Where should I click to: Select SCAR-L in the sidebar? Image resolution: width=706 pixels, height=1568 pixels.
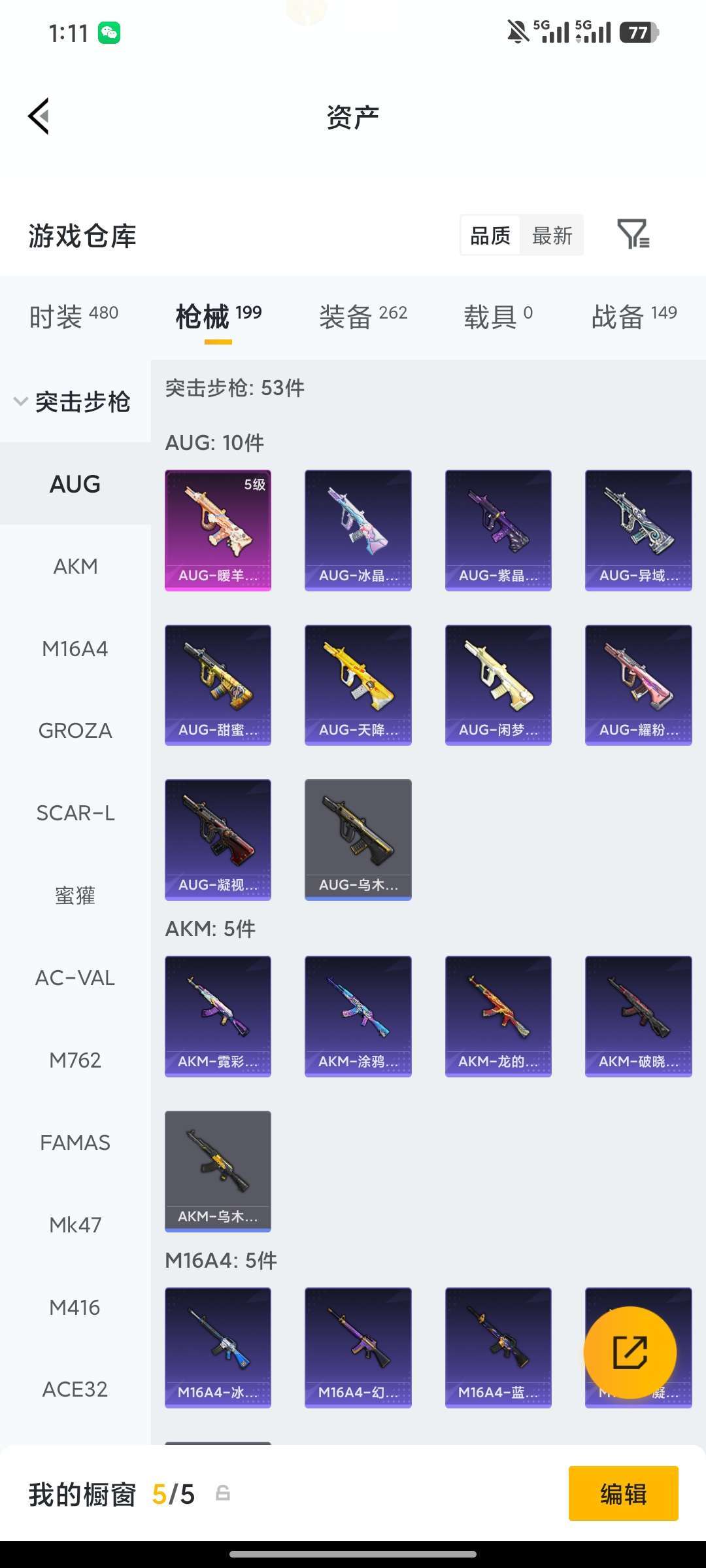tap(75, 812)
